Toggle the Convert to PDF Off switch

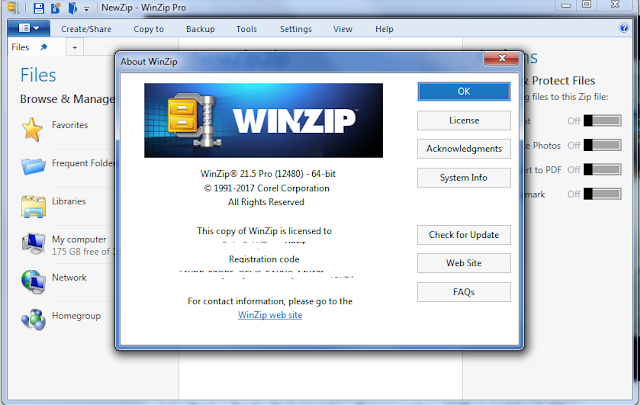coord(602,169)
